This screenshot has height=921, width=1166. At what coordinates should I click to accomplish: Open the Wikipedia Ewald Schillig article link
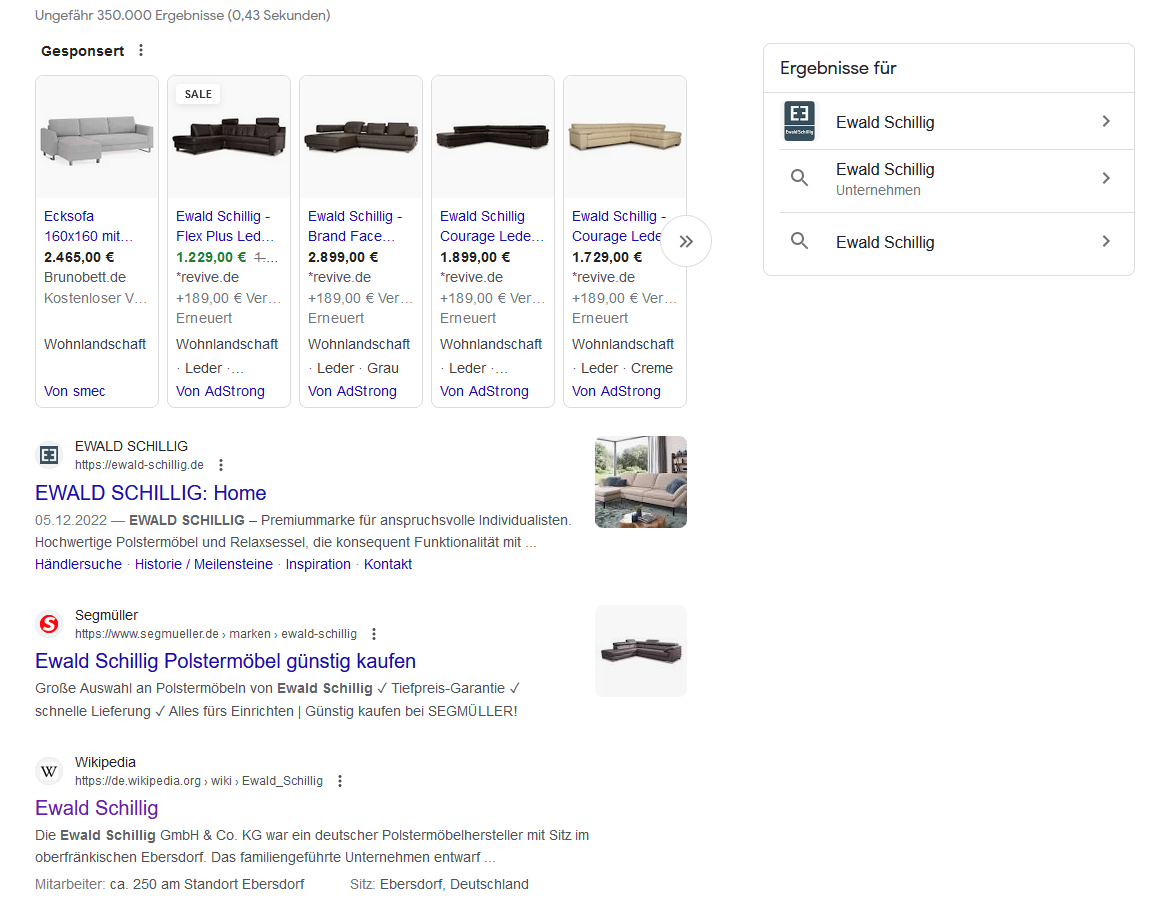(x=97, y=808)
